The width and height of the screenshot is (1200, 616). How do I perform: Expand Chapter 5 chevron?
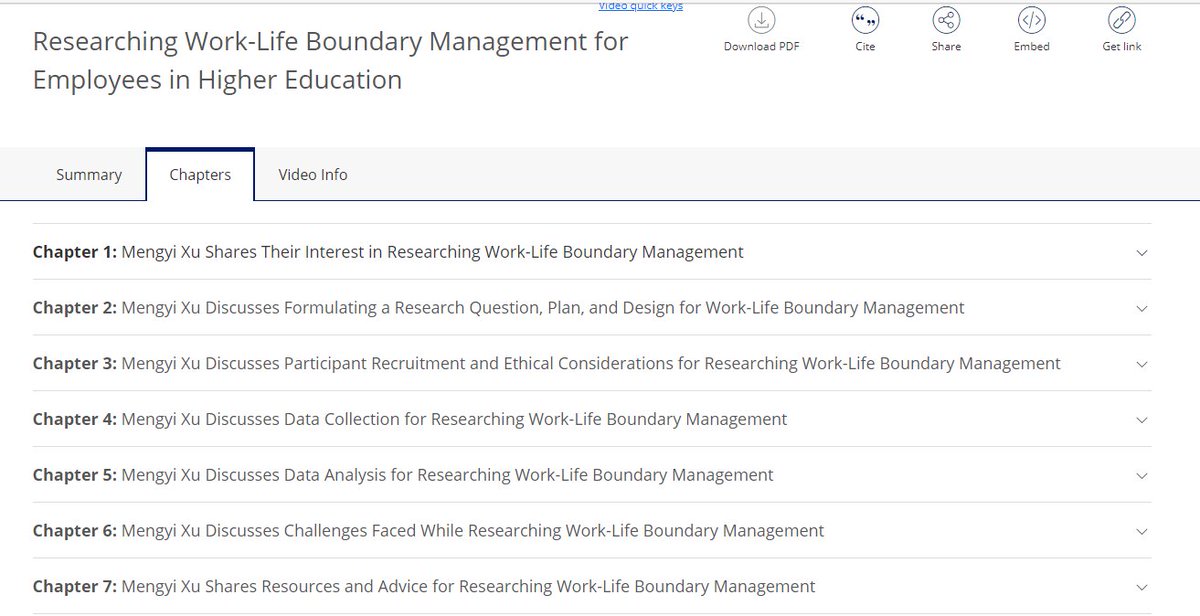(x=1142, y=476)
